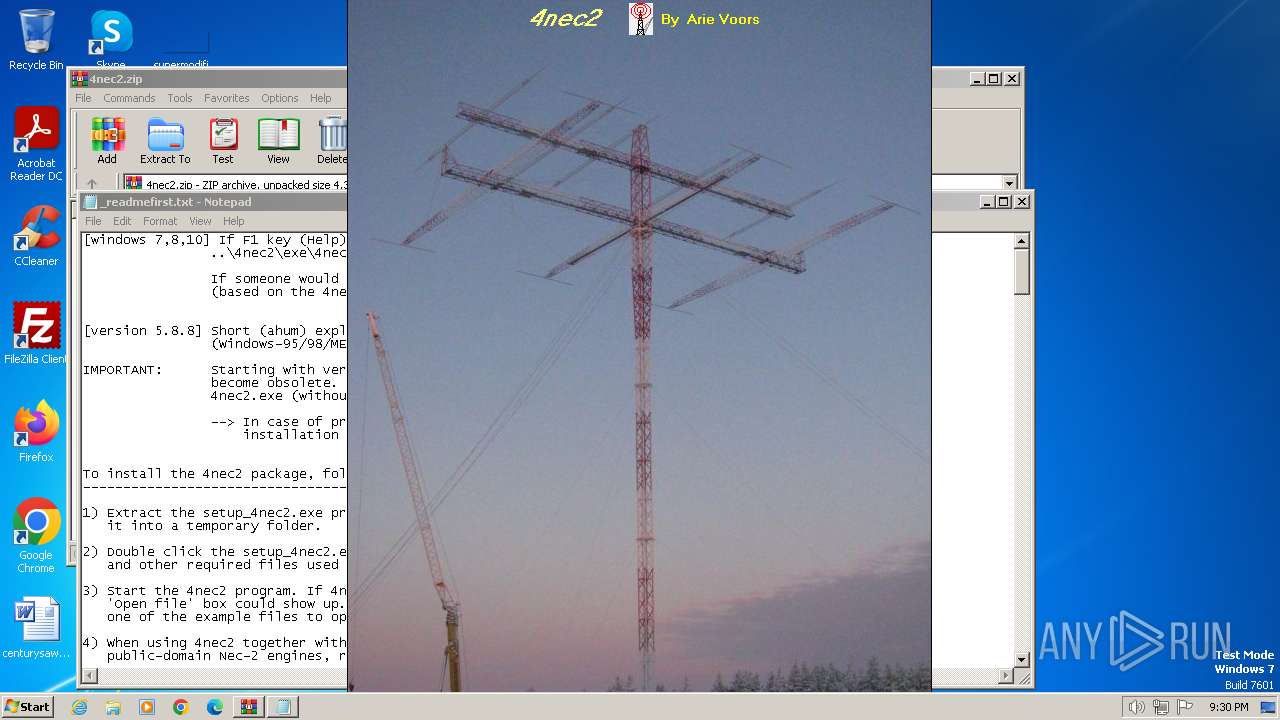This screenshot has width=1280, height=720.
Task: Open the Help menu in WinRAR
Action: pyautogui.click(x=320, y=98)
